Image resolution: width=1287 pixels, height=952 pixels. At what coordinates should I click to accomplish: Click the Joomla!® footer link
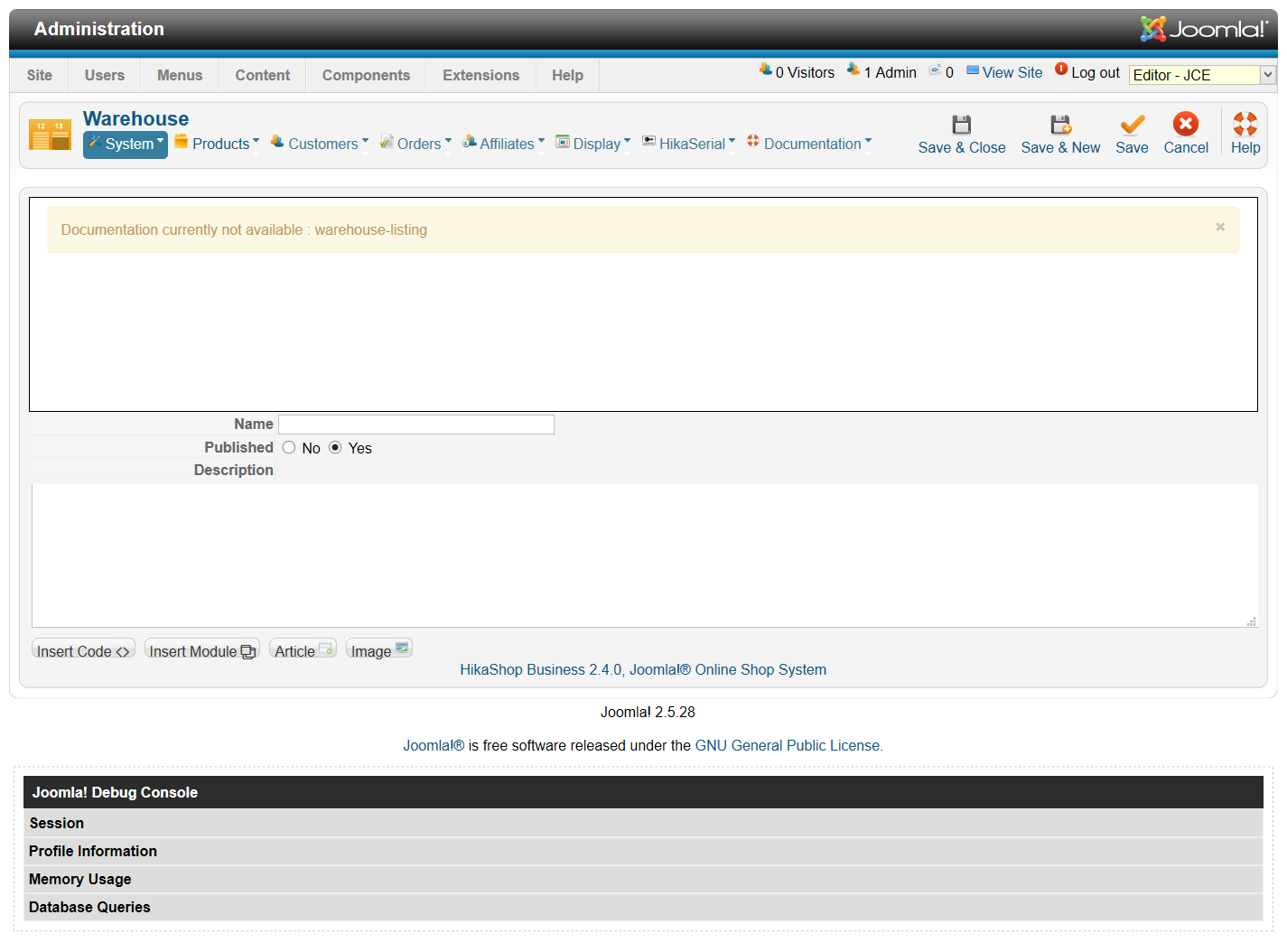coord(434,745)
